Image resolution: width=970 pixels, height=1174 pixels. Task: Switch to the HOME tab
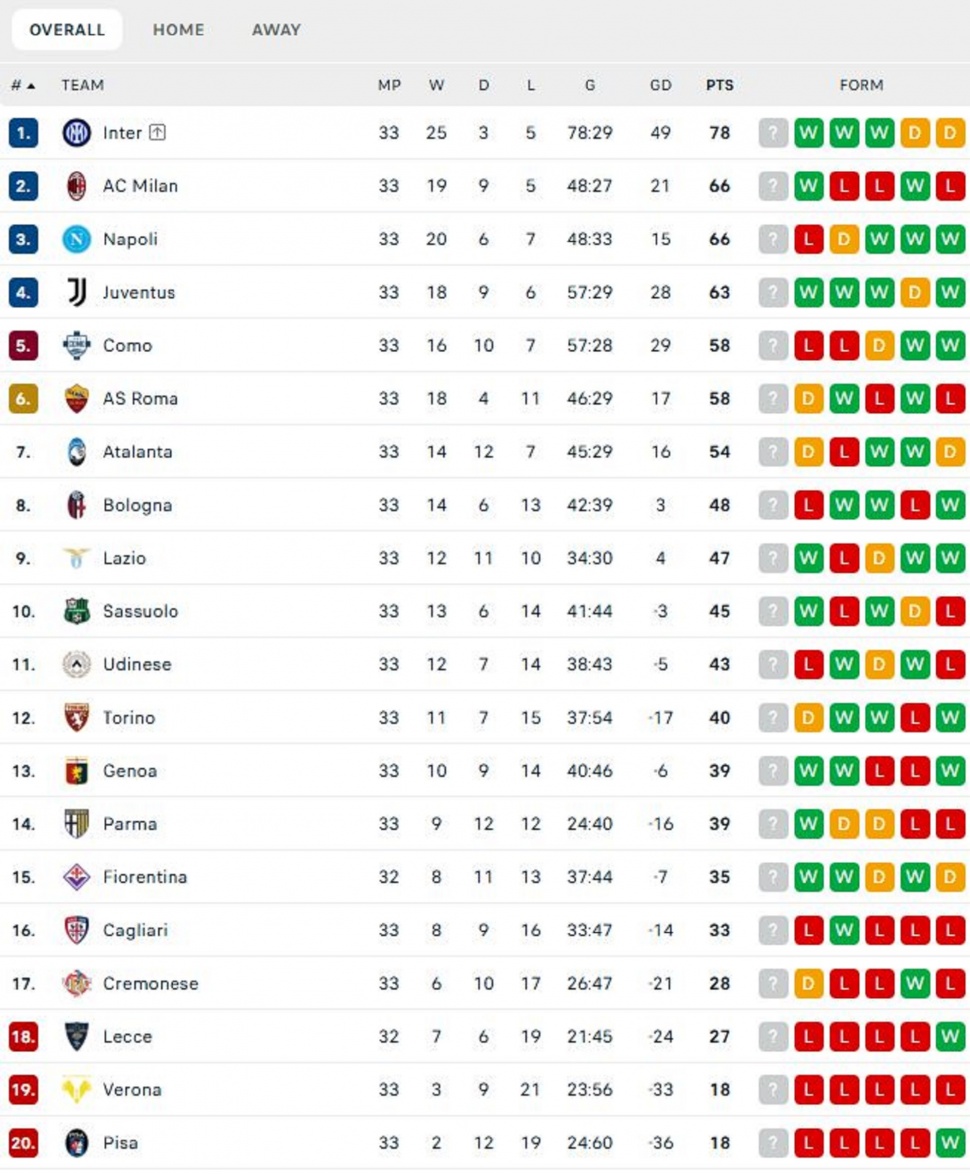(x=178, y=30)
